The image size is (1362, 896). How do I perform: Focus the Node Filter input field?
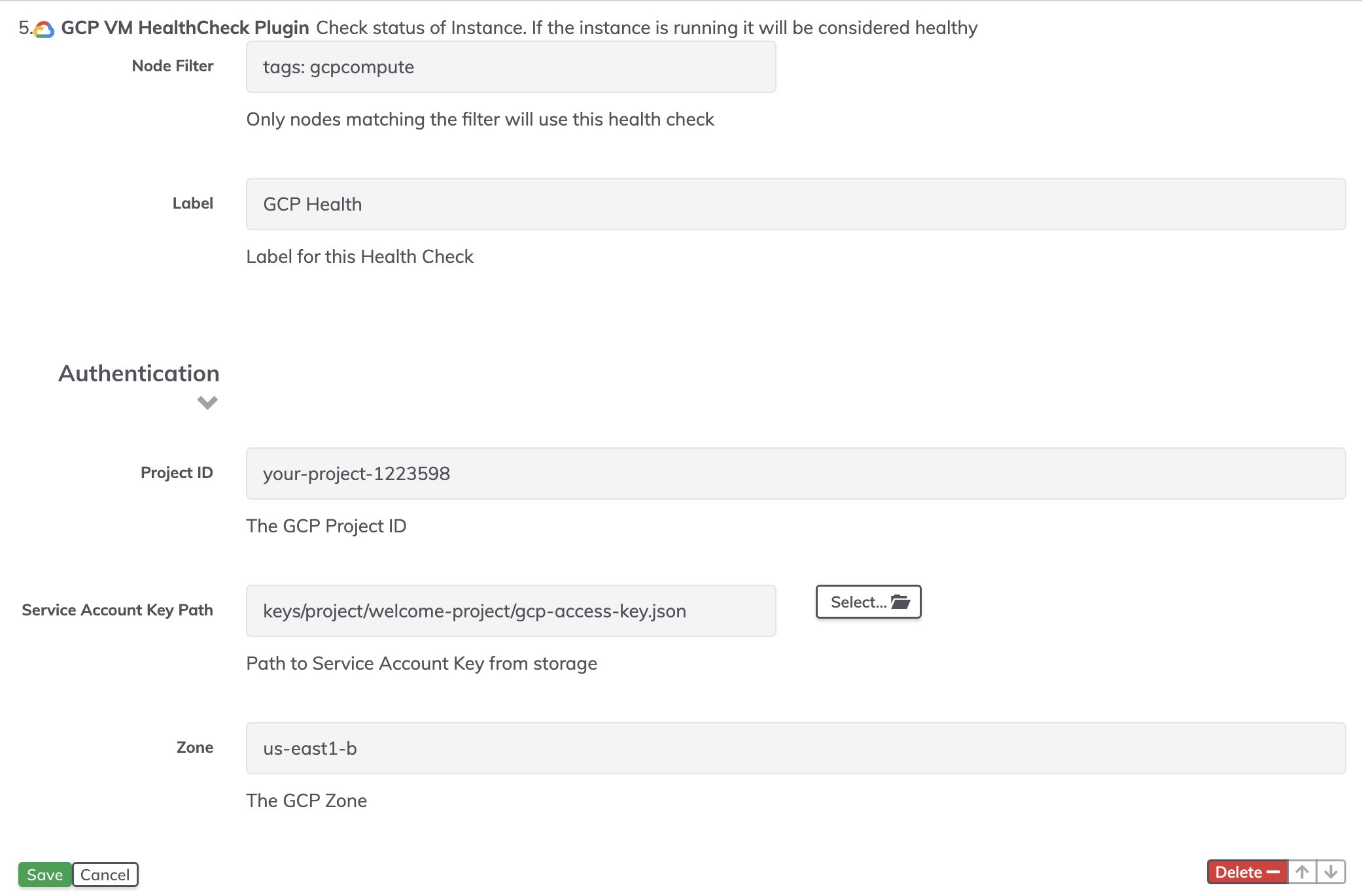511,67
